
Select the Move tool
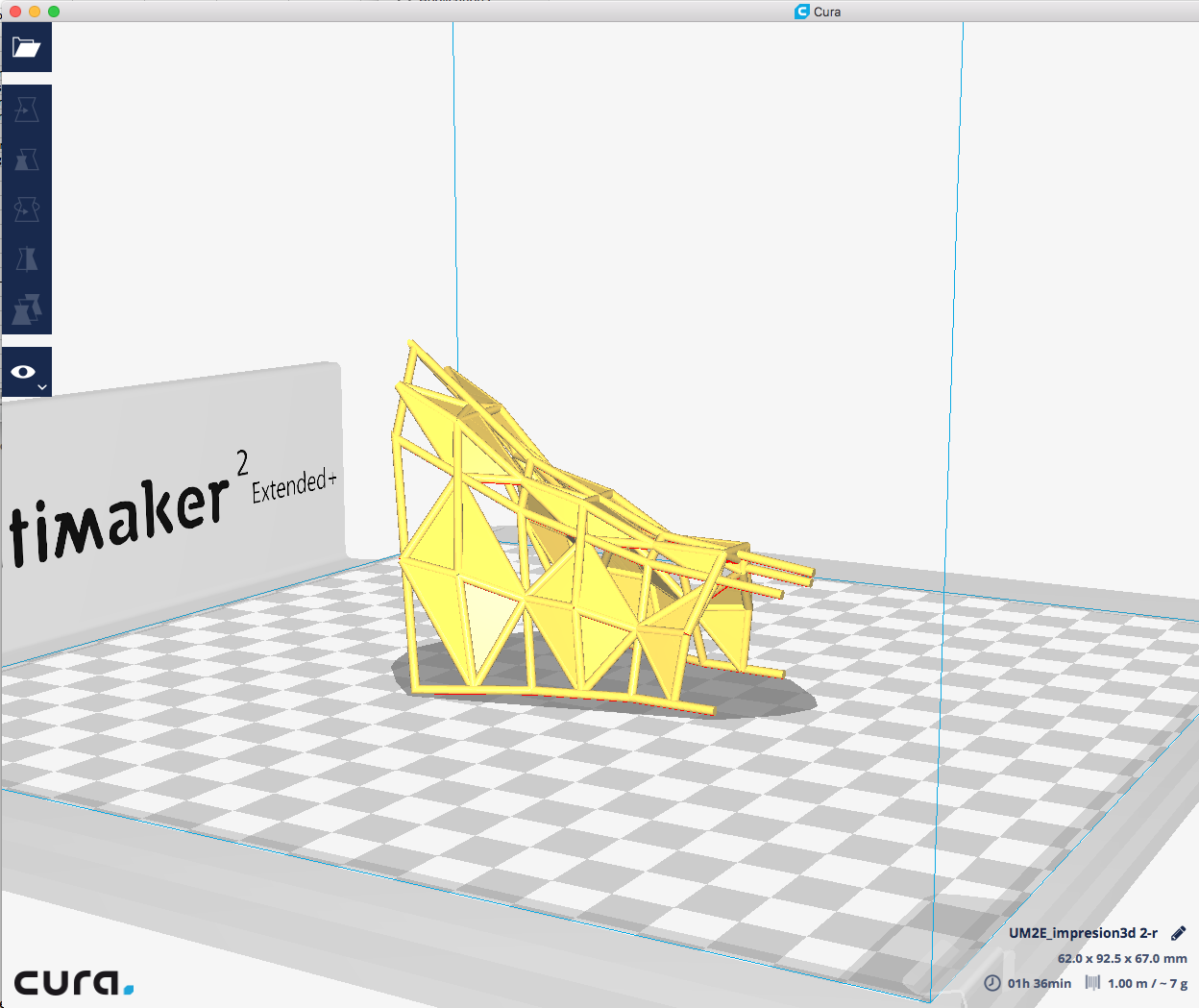pyautogui.click(x=26, y=110)
